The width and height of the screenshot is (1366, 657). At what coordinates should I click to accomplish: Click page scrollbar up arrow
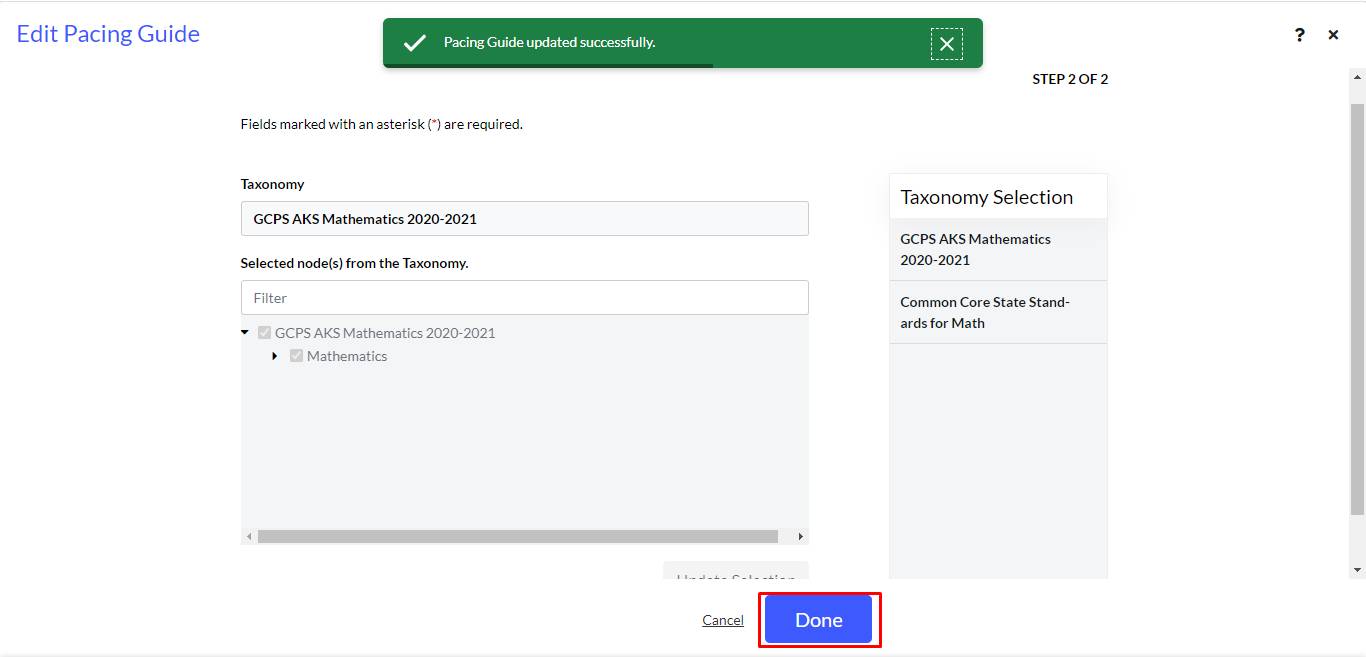pyautogui.click(x=1357, y=77)
